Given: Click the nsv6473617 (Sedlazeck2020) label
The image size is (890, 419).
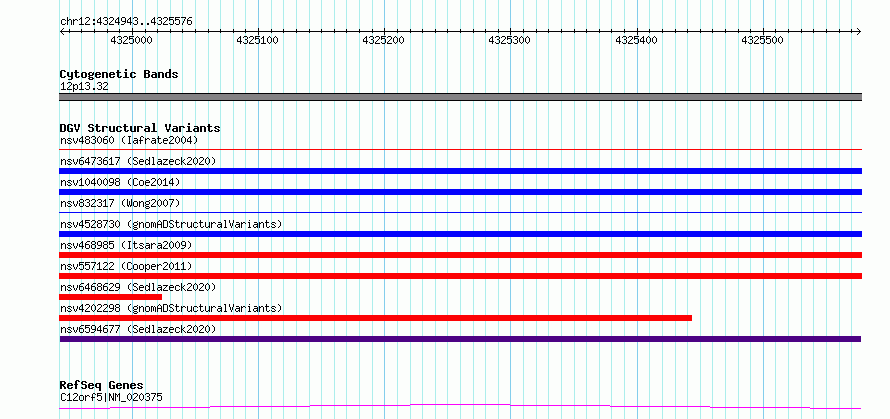Looking at the screenshot, I should coord(138,161).
